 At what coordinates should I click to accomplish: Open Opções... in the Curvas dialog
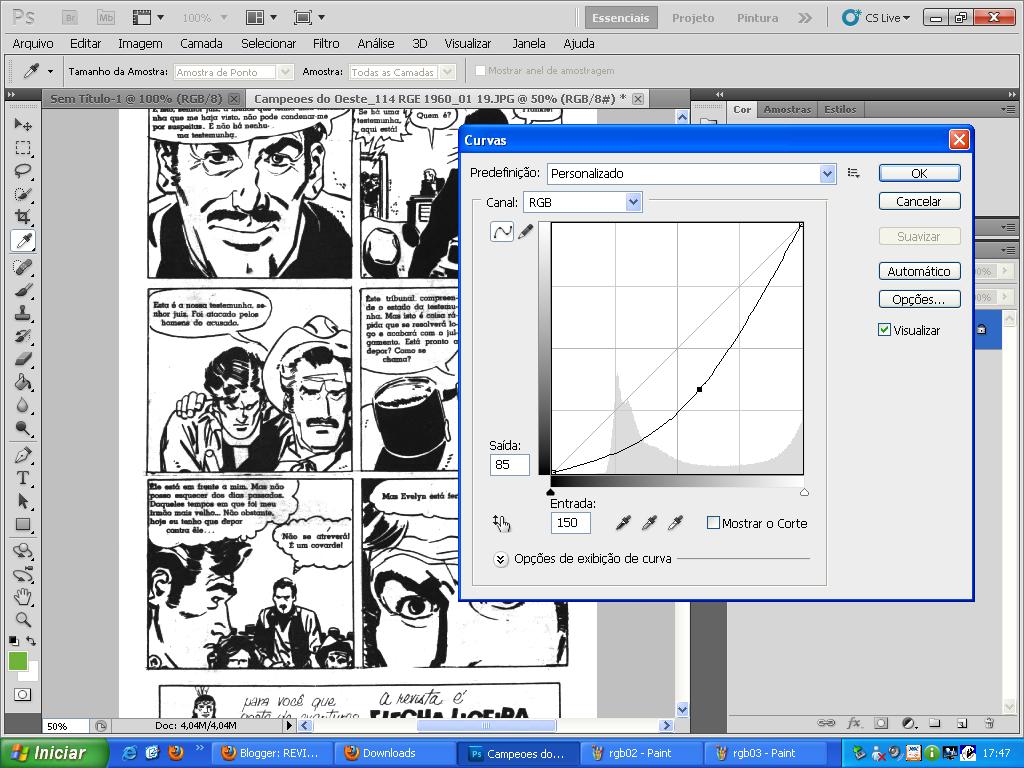coord(919,299)
